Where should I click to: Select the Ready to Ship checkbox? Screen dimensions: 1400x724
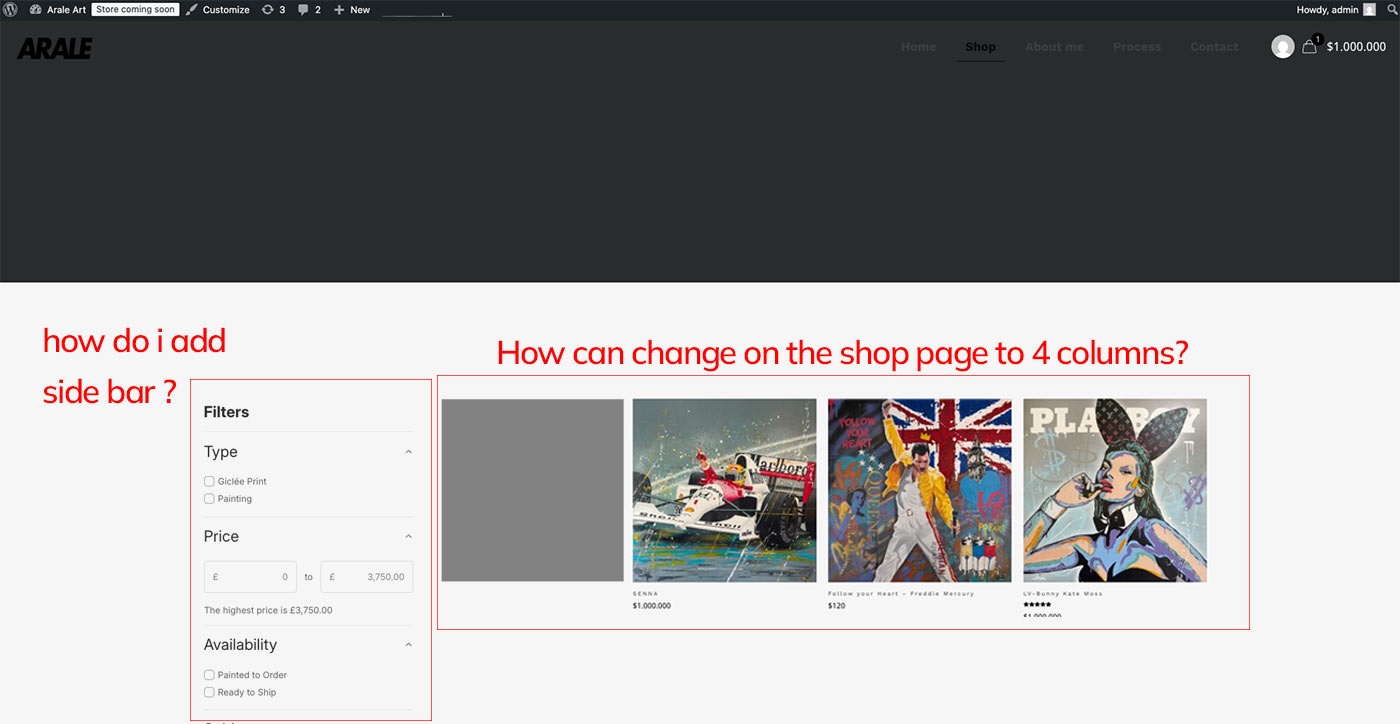pyautogui.click(x=209, y=692)
